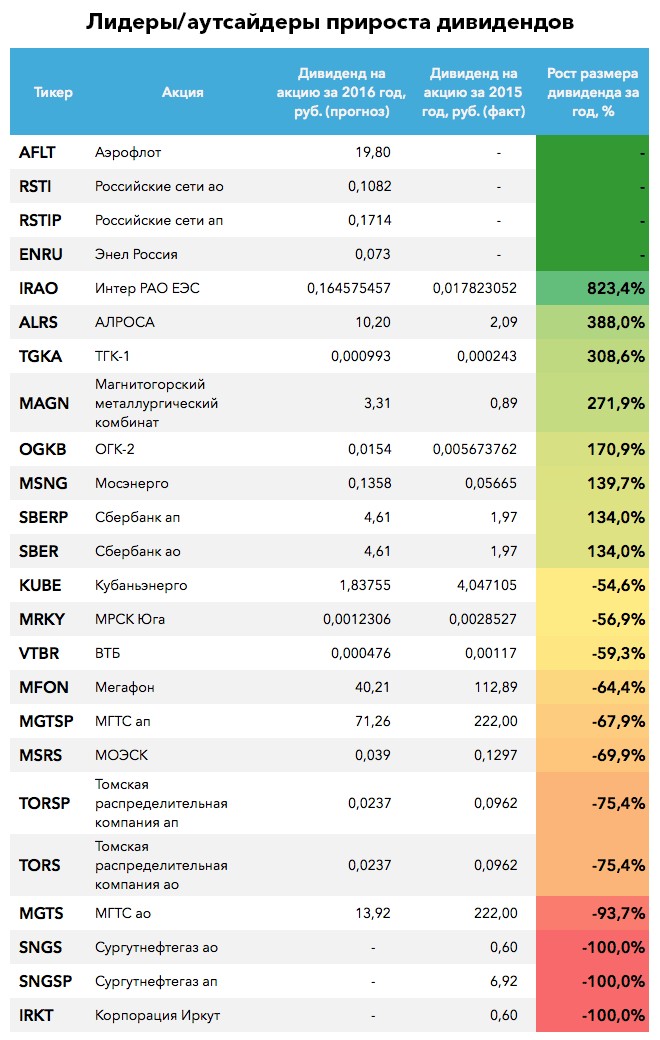Click the Кубаньэнерго stock name
This screenshot has height=1040, width=660.
click(141, 586)
